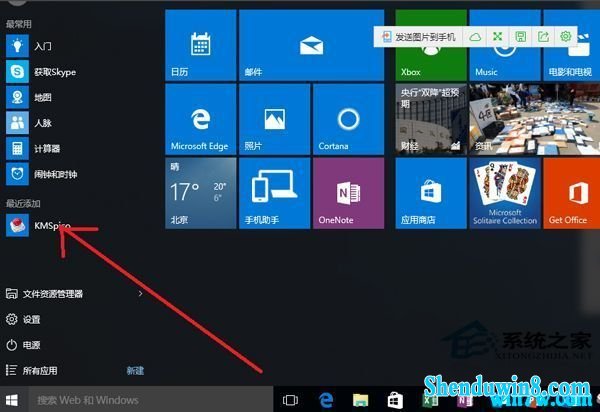Open the 应用商店 store tile
Screen dimensions: 600x412
[431, 193]
